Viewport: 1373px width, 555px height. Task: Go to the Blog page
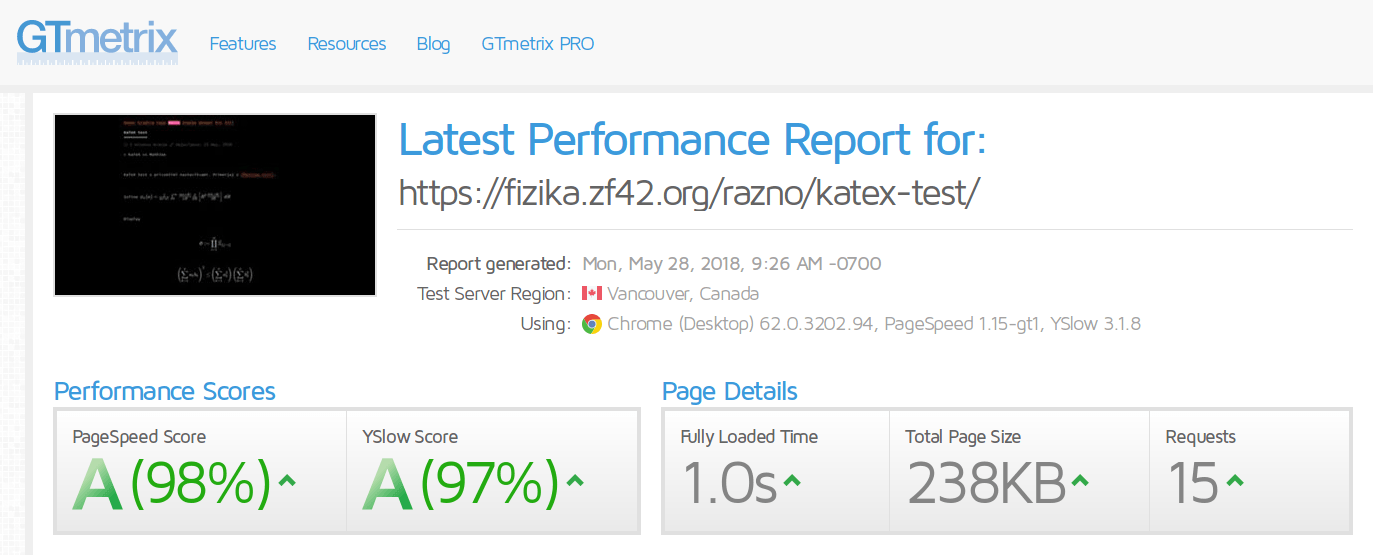pos(433,44)
